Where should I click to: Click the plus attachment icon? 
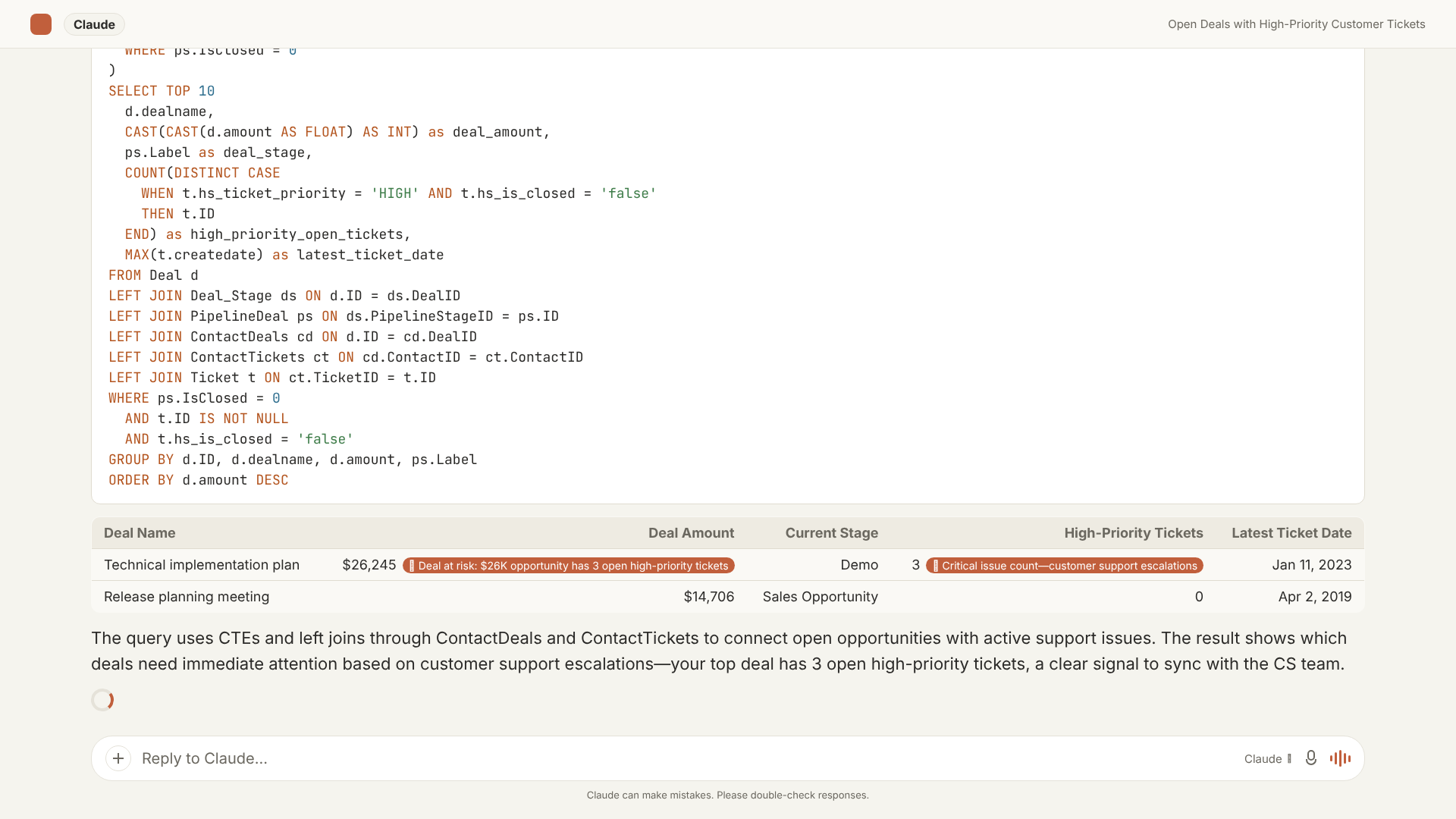tap(118, 758)
